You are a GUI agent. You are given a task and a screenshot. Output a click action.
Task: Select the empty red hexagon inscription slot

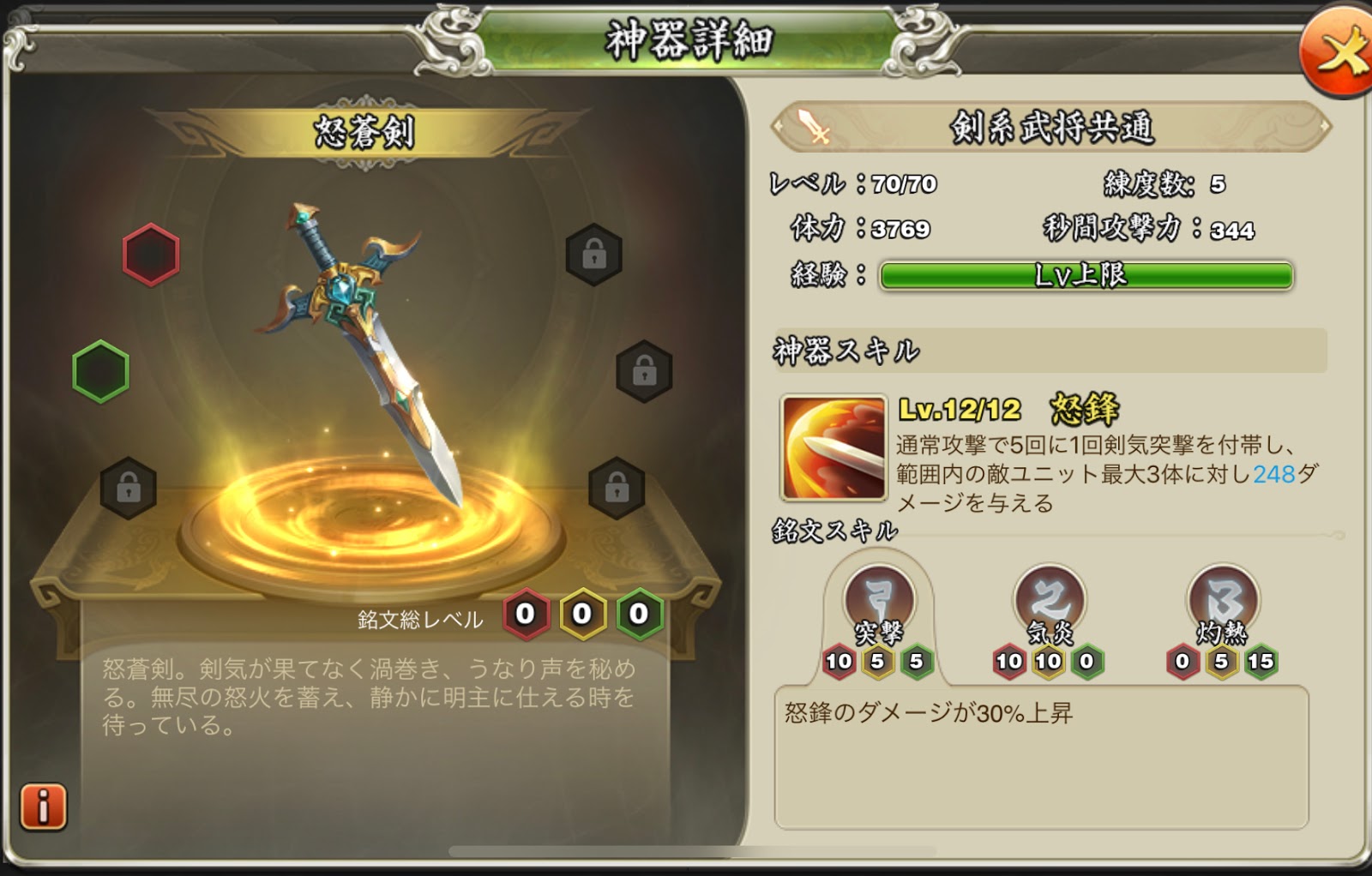(151, 255)
